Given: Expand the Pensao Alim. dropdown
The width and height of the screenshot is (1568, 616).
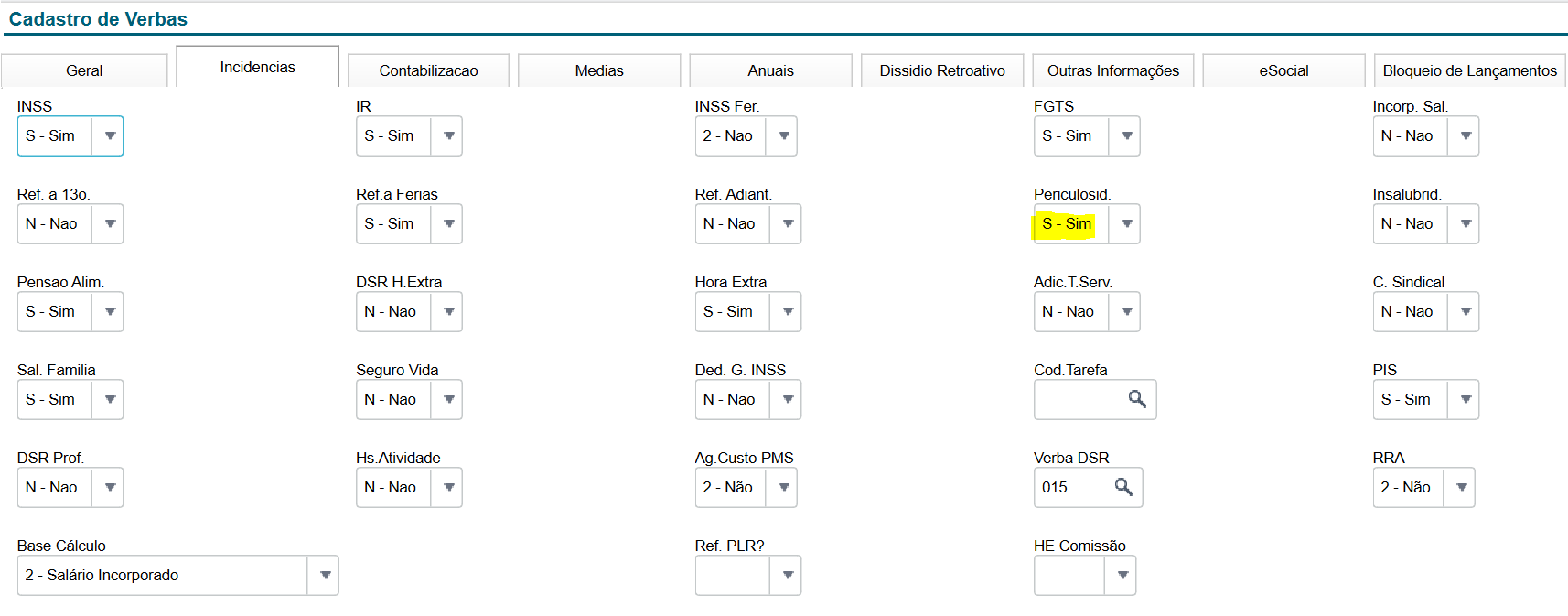Looking at the screenshot, I should pos(110,311).
